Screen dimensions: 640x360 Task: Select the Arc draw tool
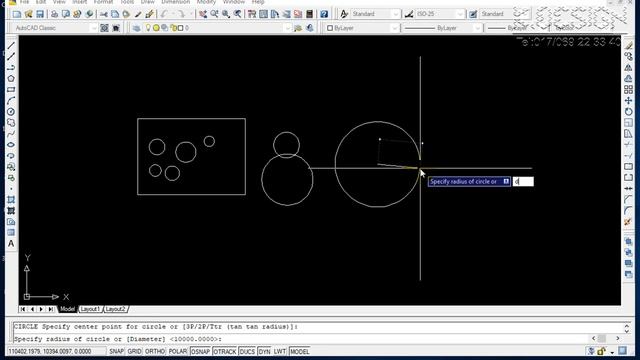(11, 100)
